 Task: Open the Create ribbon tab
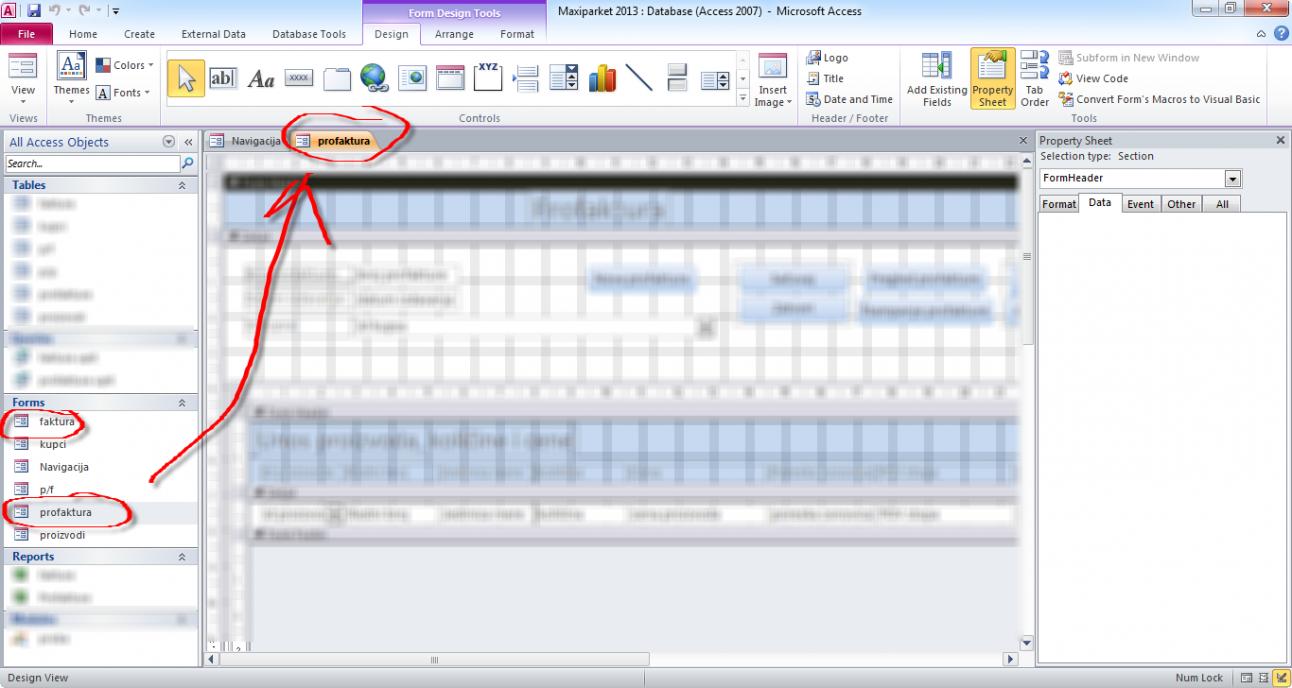point(139,34)
